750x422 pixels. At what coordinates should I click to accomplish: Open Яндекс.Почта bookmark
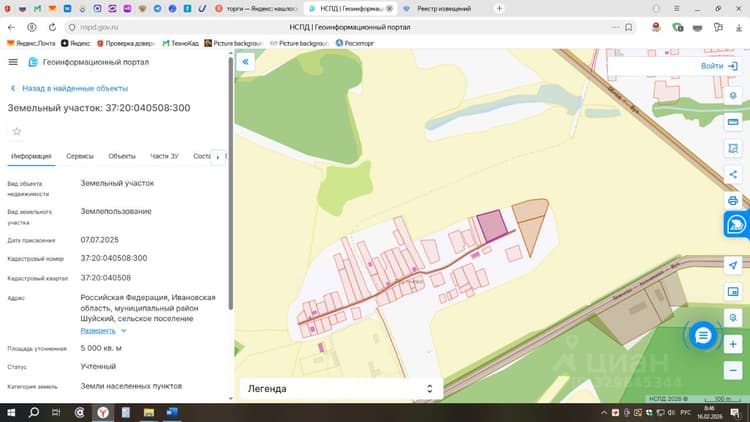click(31, 43)
